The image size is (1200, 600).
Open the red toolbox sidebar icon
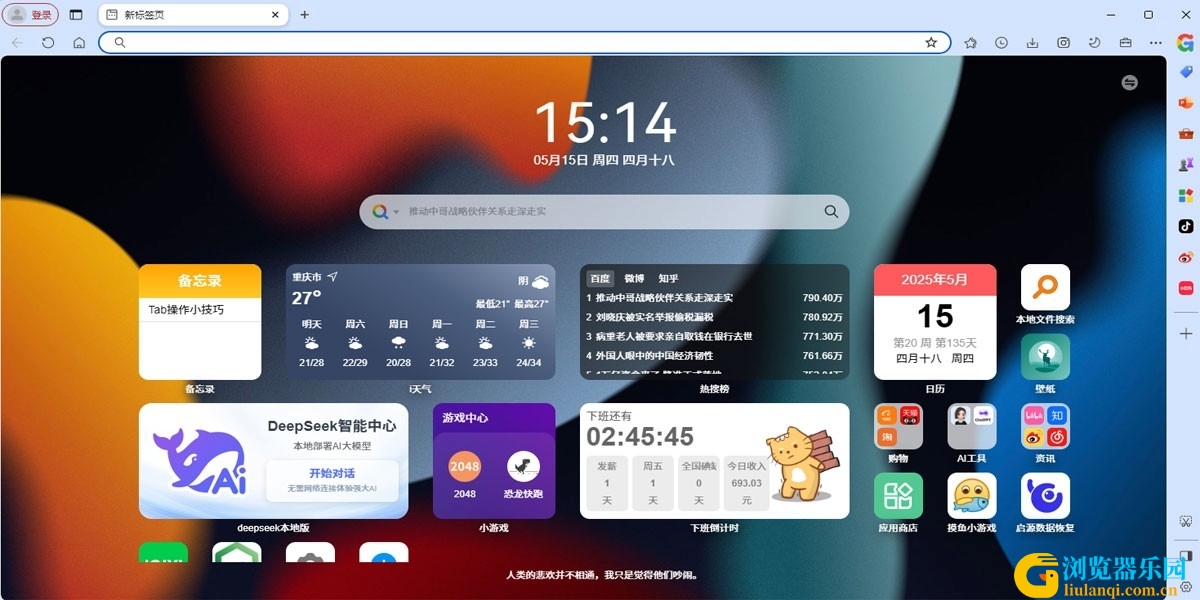tap(1186, 133)
